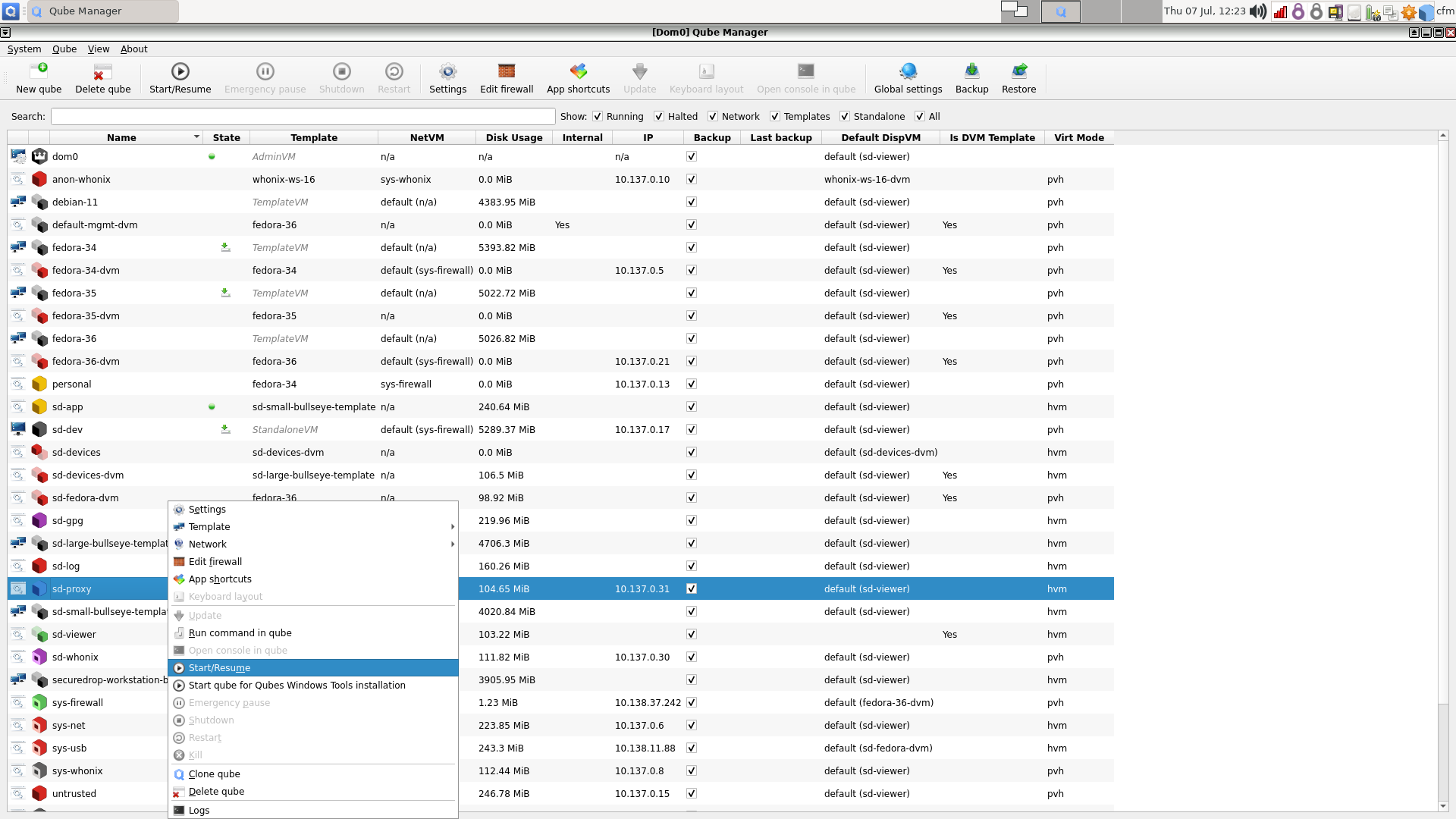Toggle the backup checkbox for debian-11
1456x819 pixels.
pos(691,202)
